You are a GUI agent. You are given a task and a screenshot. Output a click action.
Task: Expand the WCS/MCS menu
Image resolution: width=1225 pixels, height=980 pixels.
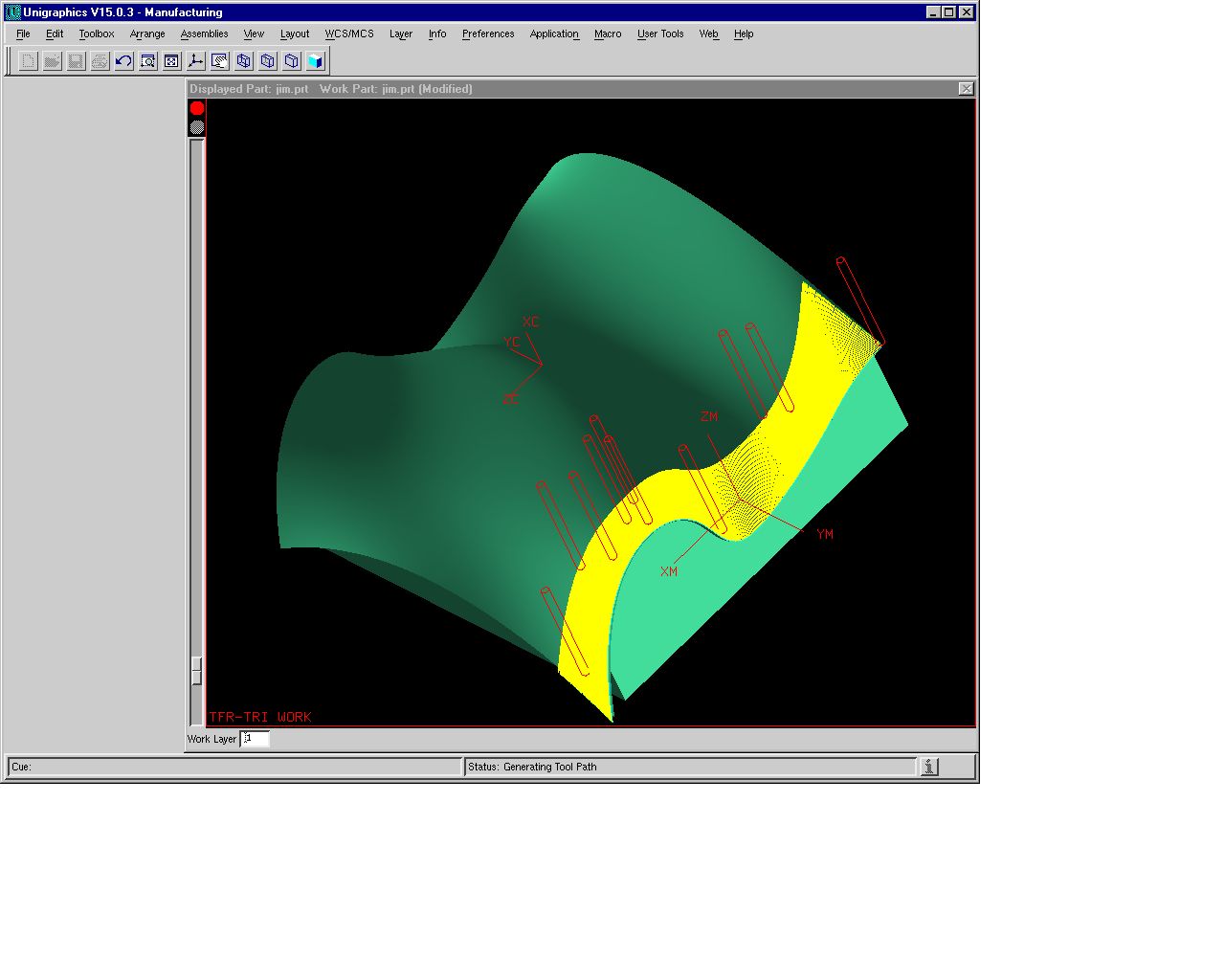349,33
